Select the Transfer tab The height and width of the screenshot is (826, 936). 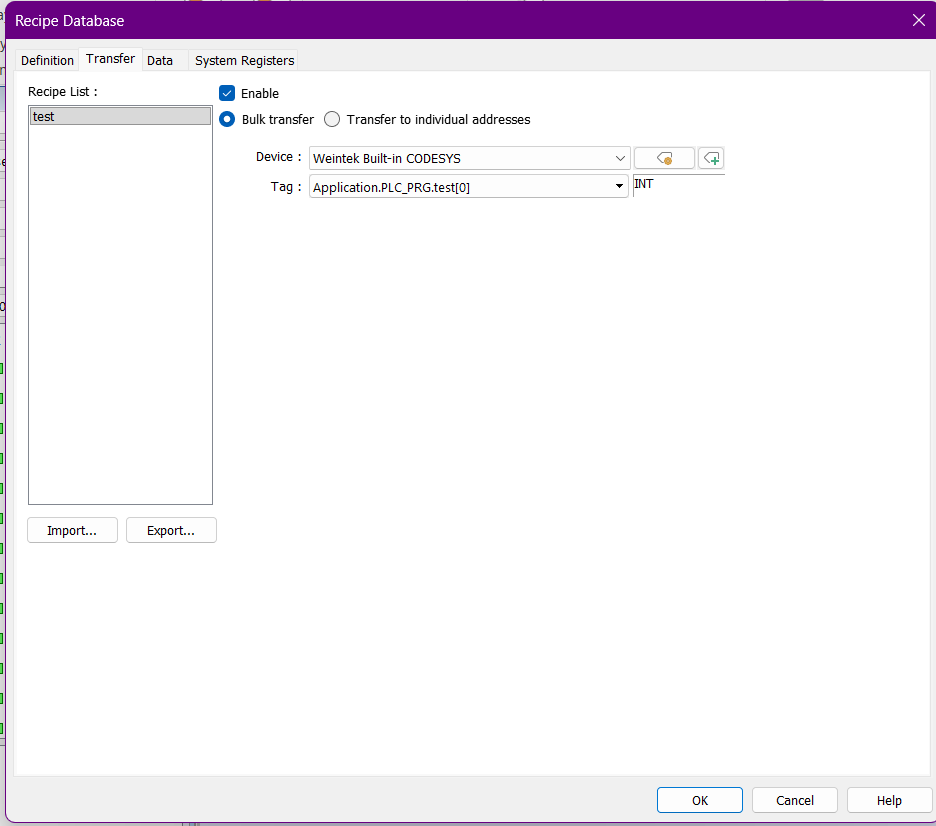coord(110,59)
